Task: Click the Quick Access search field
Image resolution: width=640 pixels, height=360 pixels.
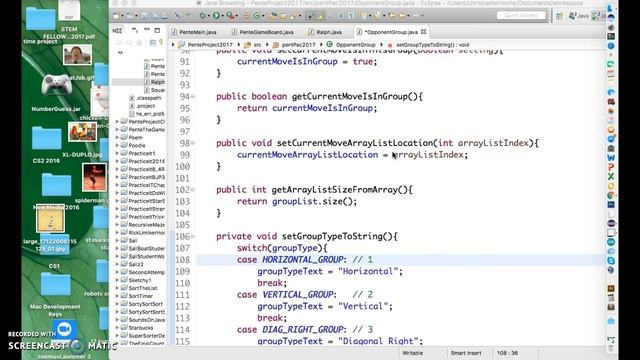Action: tap(521, 16)
